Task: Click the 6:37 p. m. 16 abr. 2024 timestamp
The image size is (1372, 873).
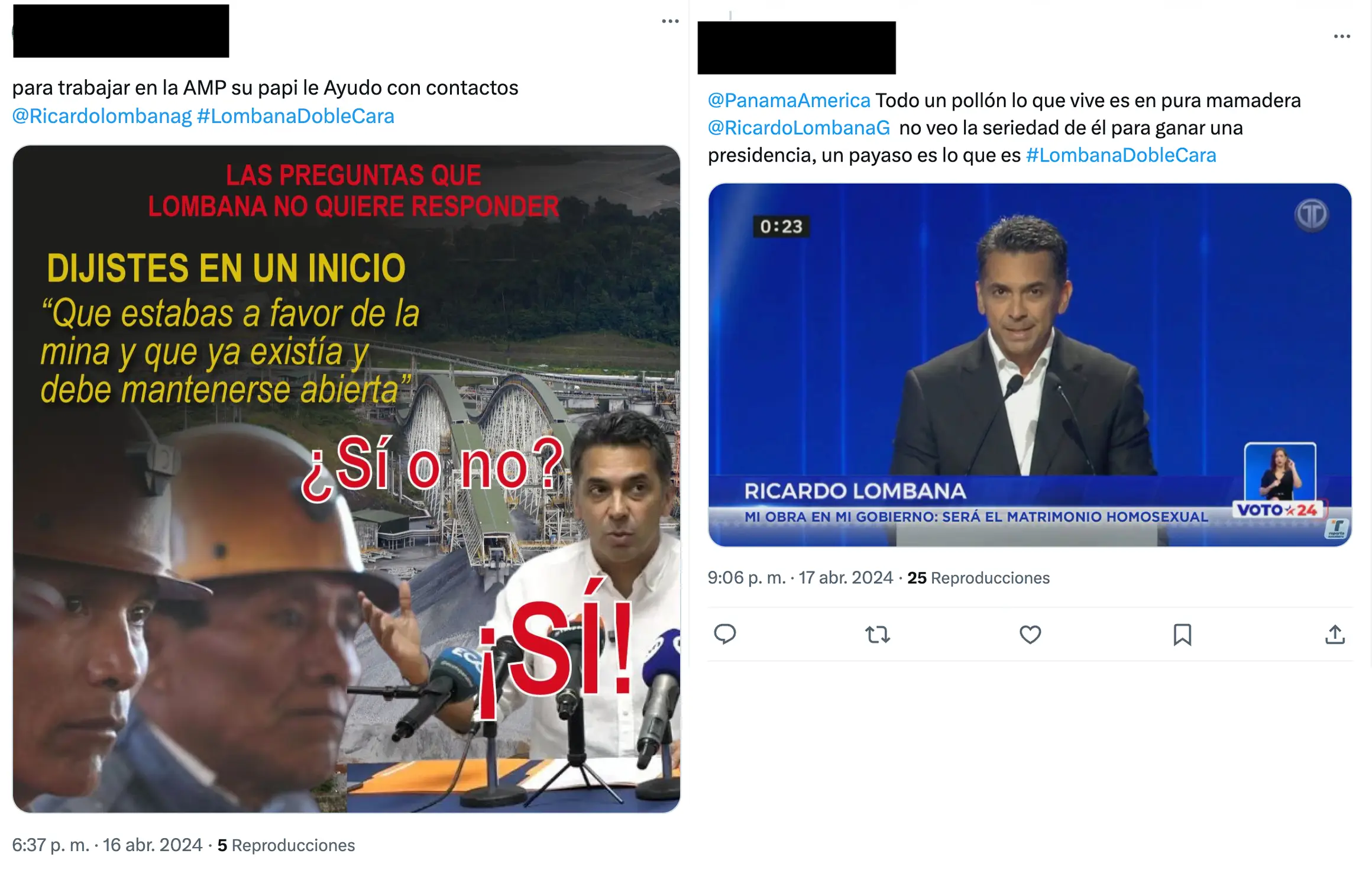Action: (x=107, y=845)
